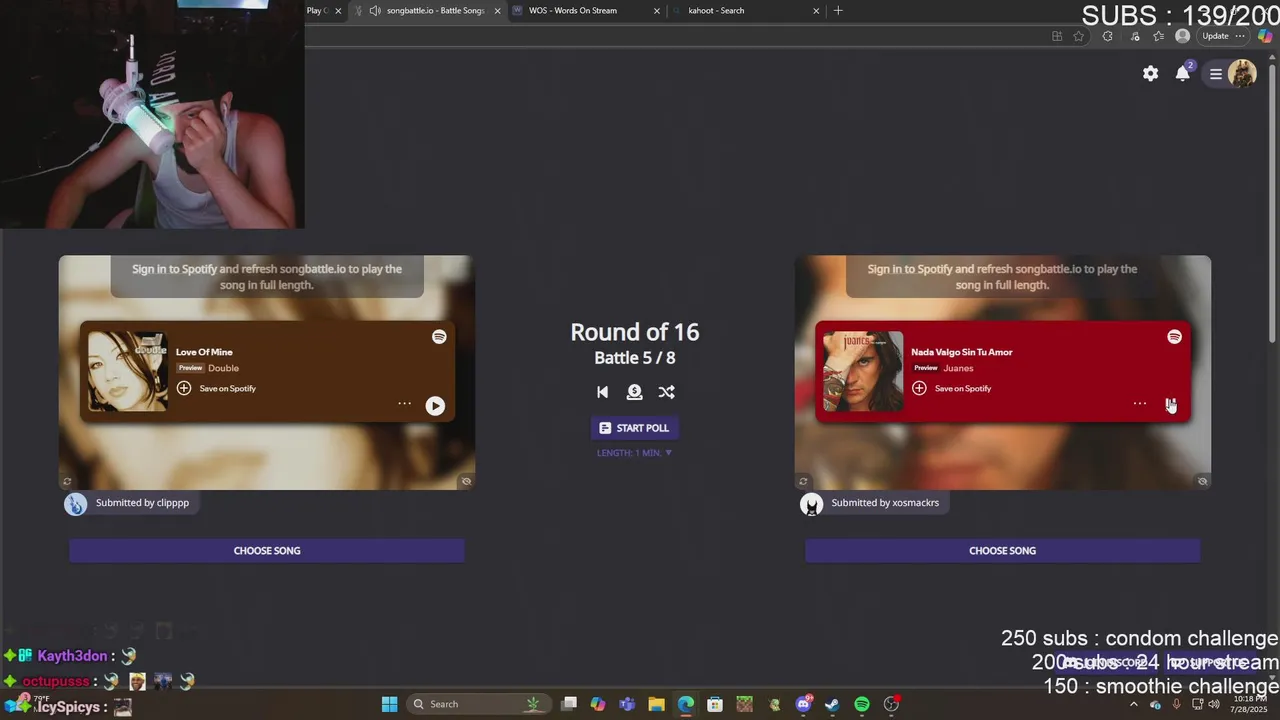The width and height of the screenshot is (1280, 720).
Task: Toggle visibility of the right song panel
Action: point(1202,481)
